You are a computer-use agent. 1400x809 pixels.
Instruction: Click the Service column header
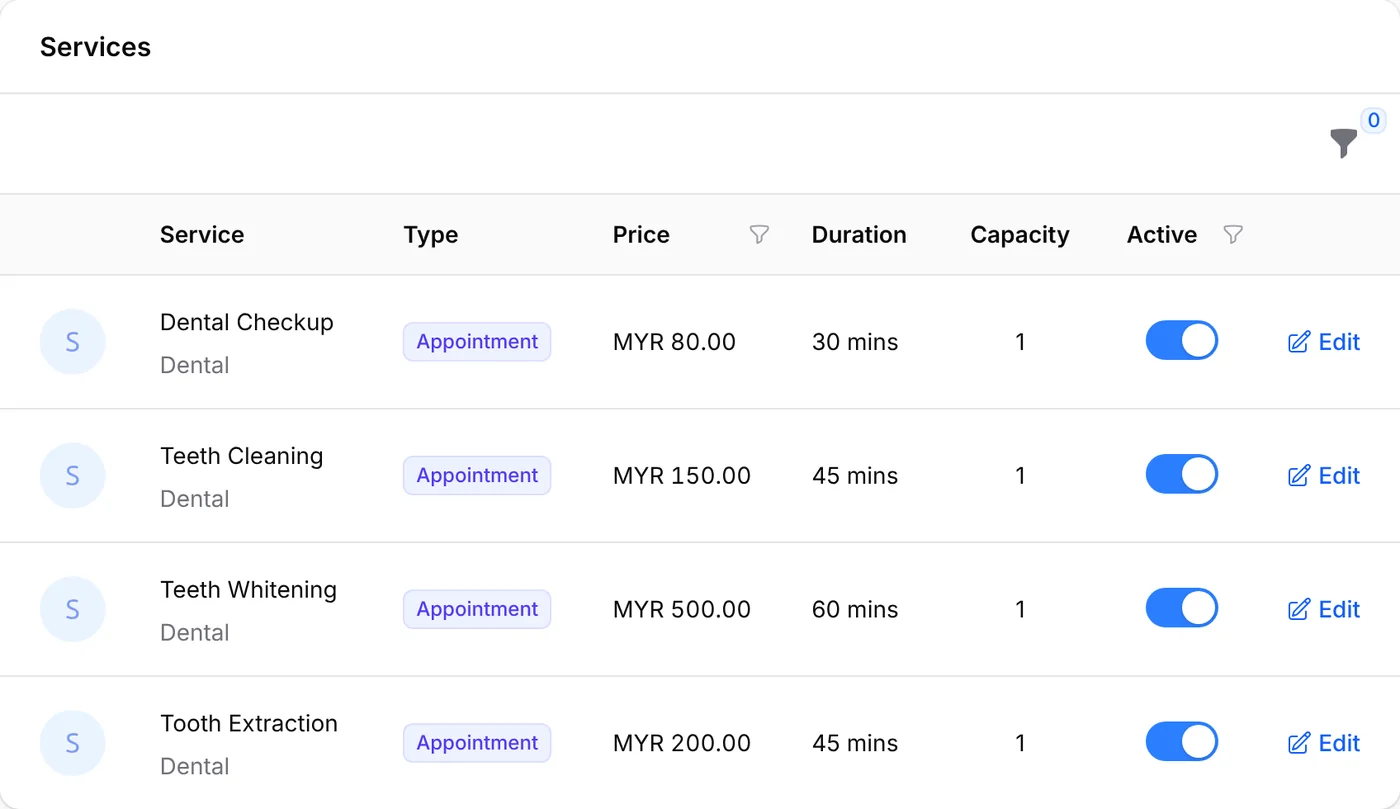point(202,235)
